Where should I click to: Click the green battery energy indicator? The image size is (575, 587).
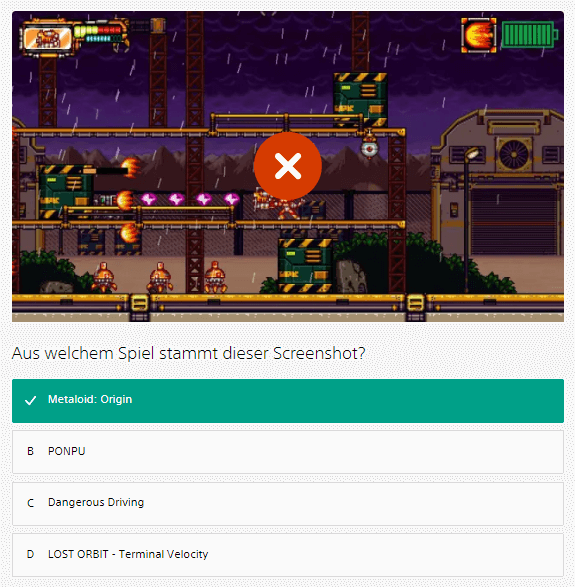coord(529,35)
